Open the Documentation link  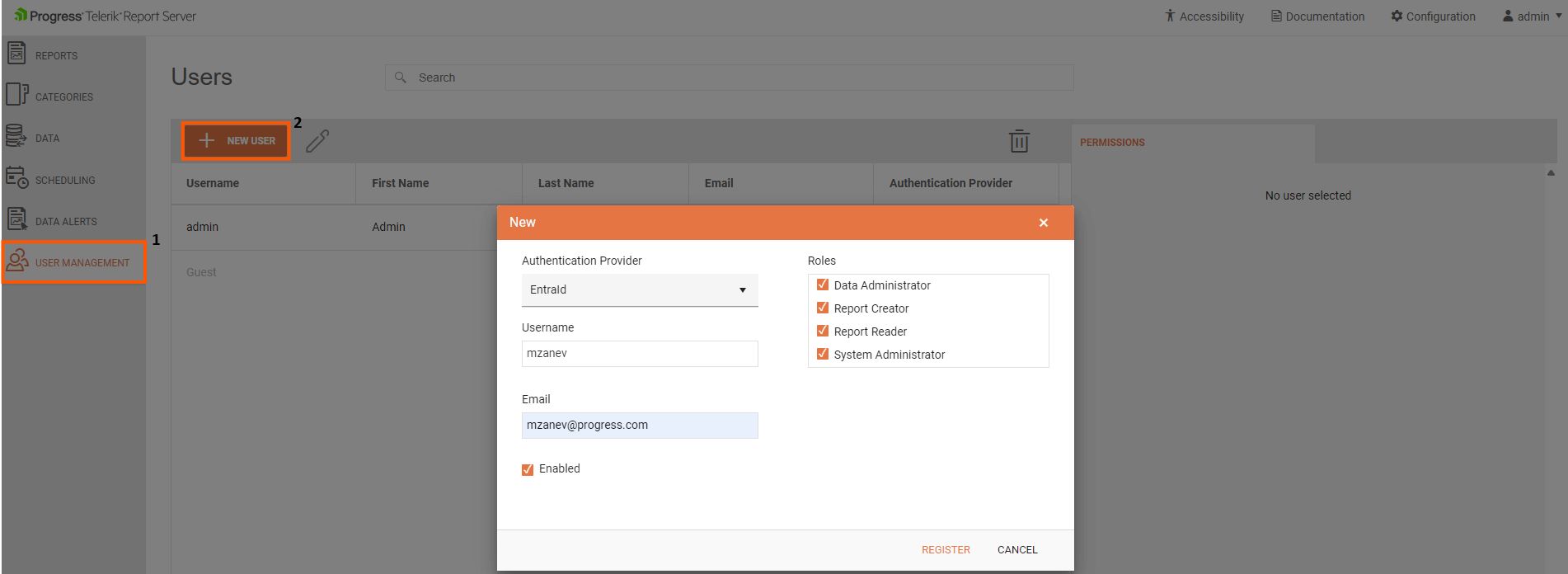pyautogui.click(x=1317, y=16)
